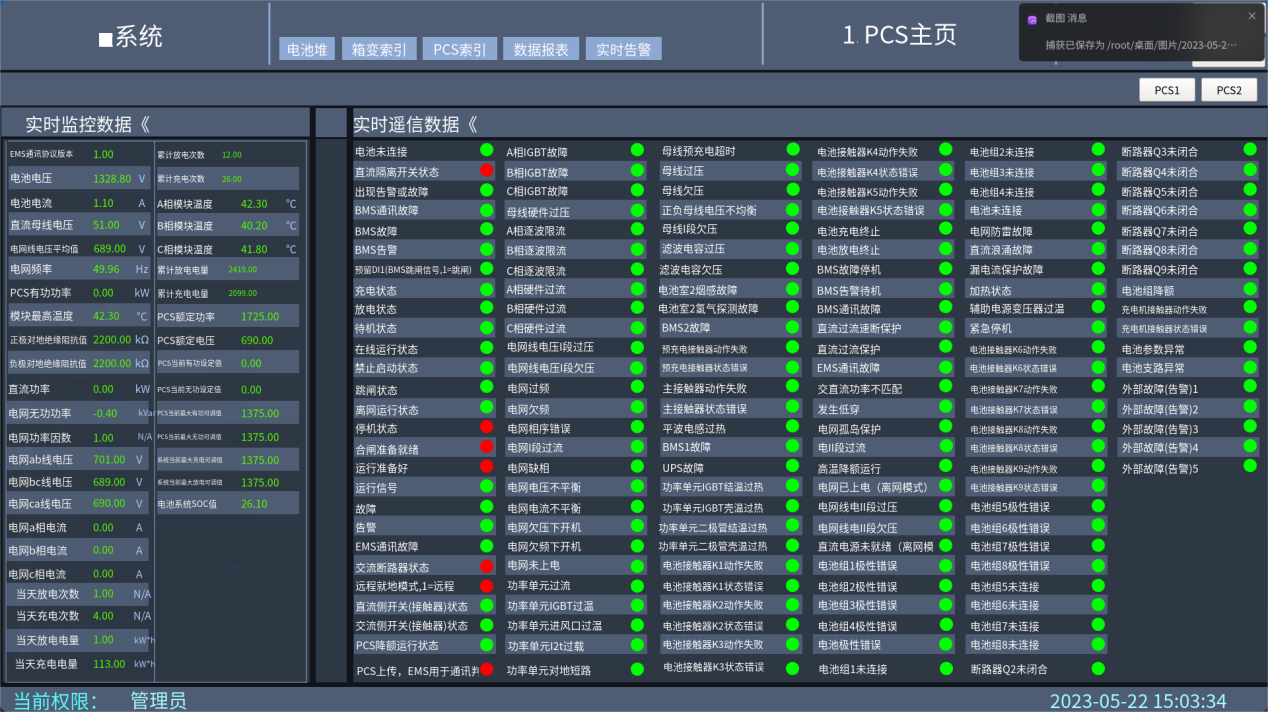This screenshot has height=712, width=1268.
Task: Open the 实时告警 page
Action: (x=623, y=48)
